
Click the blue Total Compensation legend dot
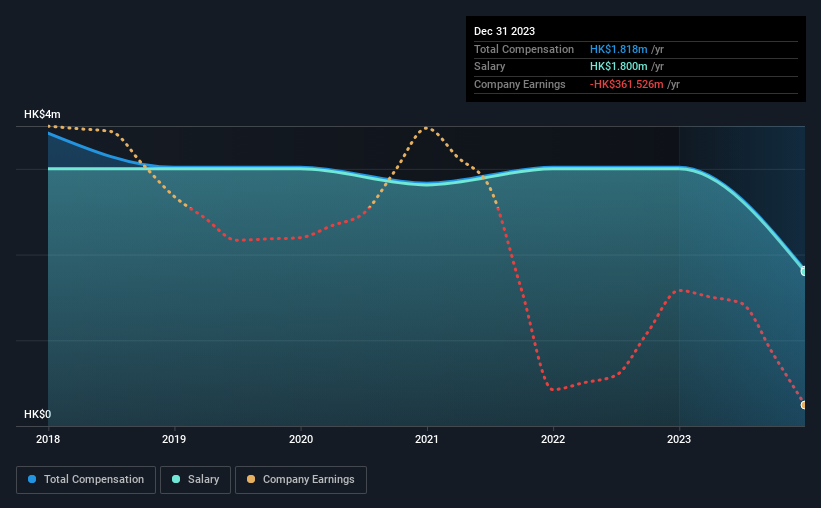click(x=32, y=479)
